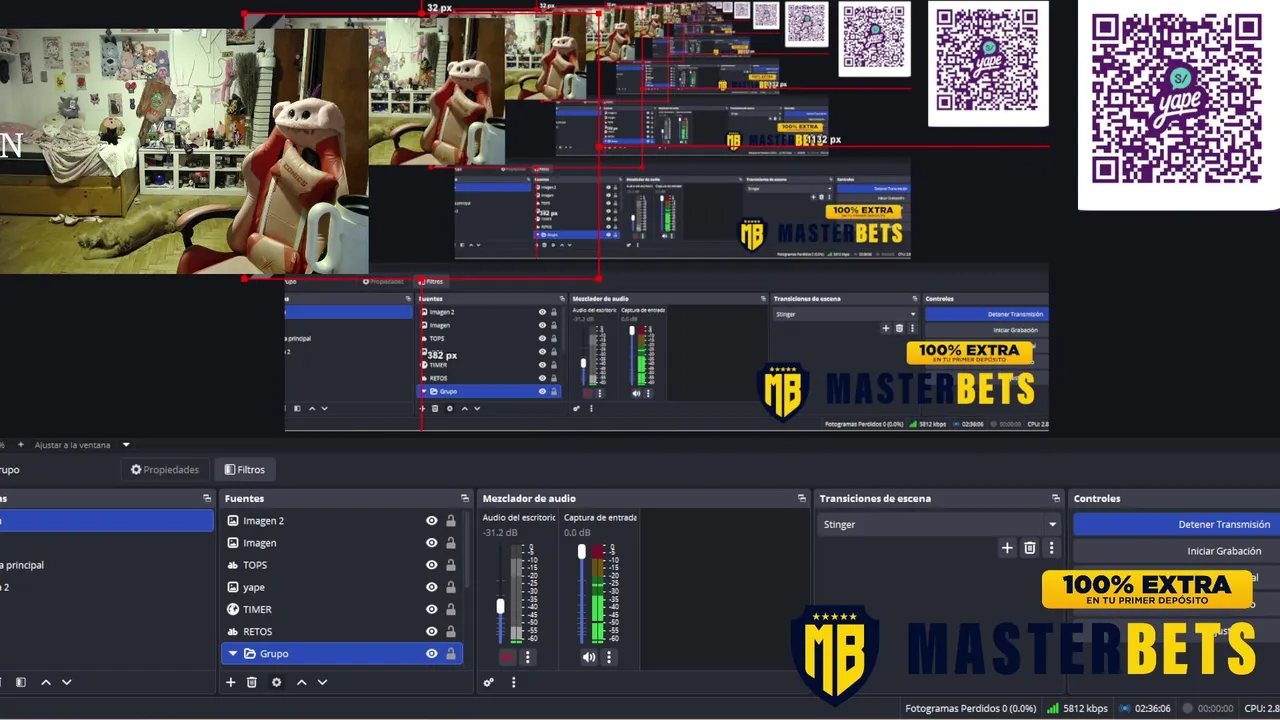Undock the scenes panel float icon
Image resolution: width=1280 pixels, height=720 pixels.
point(207,498)
